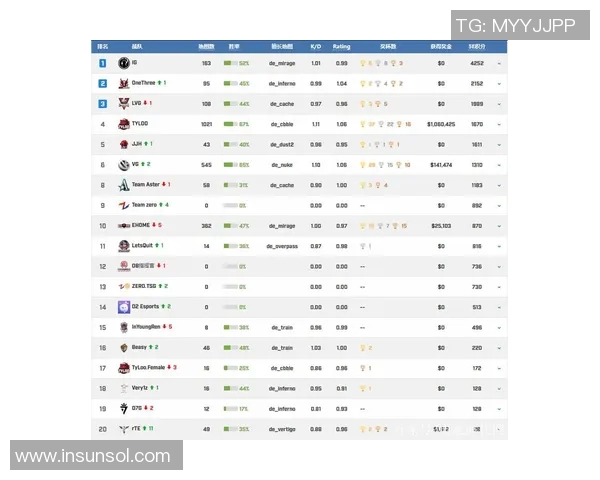The image size is (600, 480).
Task: Open the ZERO.TSG team name link
Action: [x=144, y=286]
